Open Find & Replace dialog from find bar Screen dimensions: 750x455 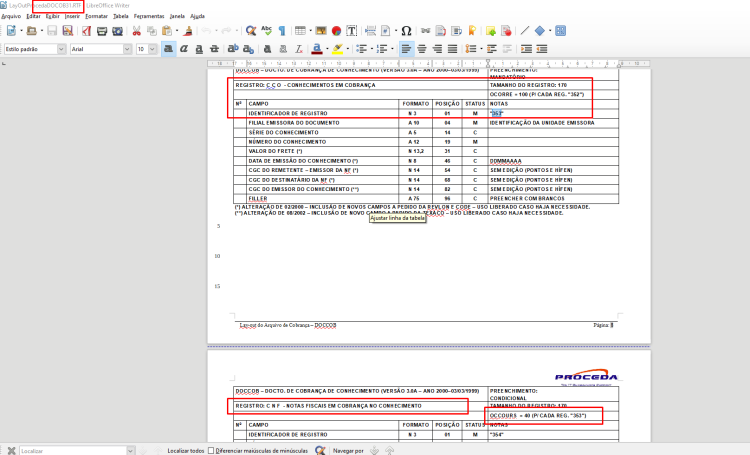tap(320, 451)
